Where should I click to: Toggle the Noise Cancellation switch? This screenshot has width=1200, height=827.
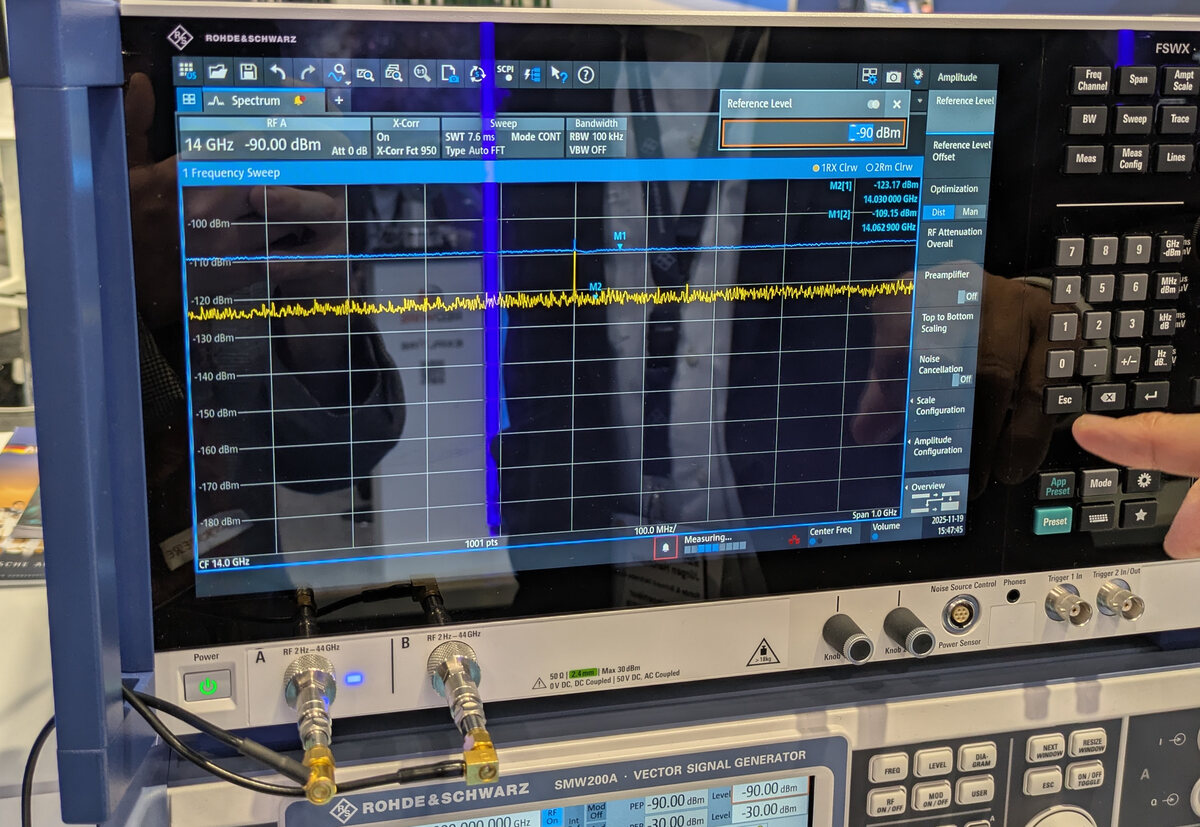(962, 379)
